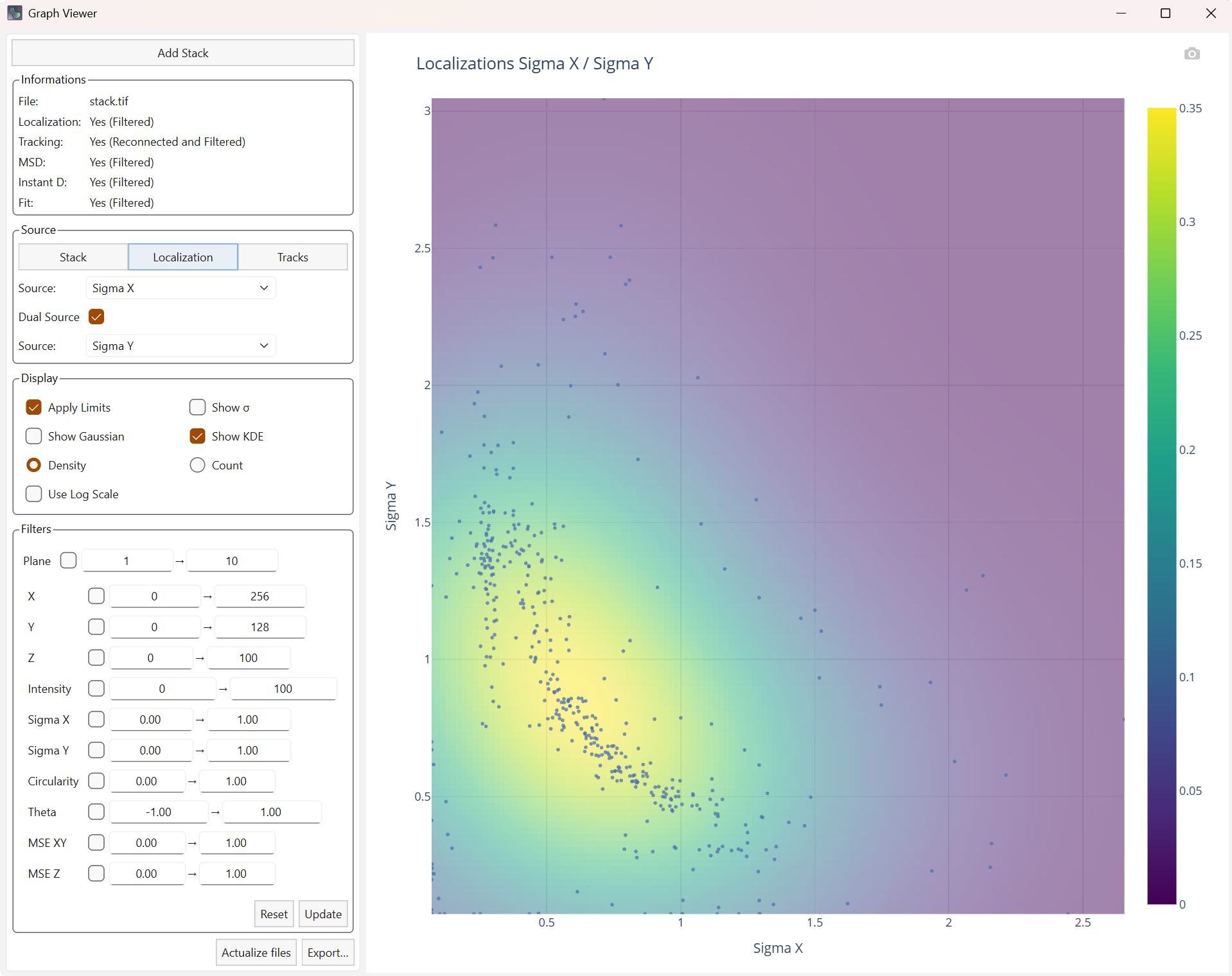Open the Sigma Y second source dropdown
This screenshot has width=1232, height=976.
click(x=180, y=346)
